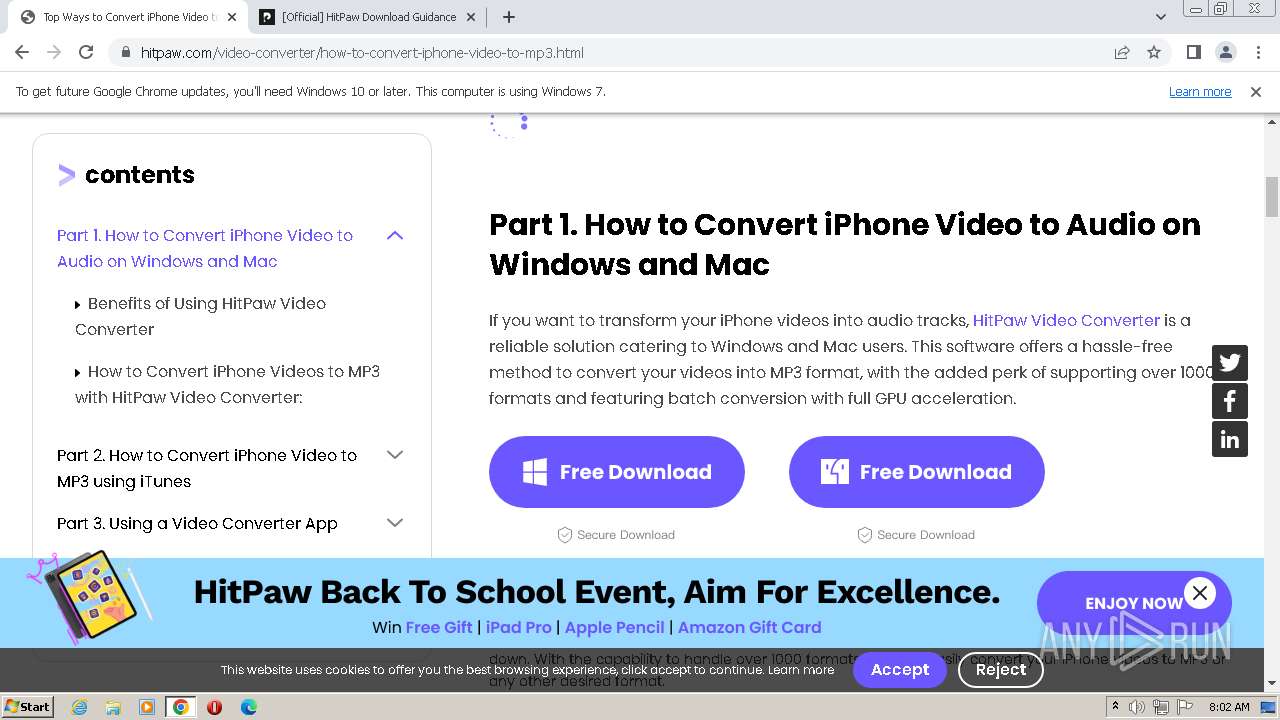Image resolution: width=1280 pixels, height=720 pixels.
Task: Go back to the previous page
Action: tap(22, 53)
